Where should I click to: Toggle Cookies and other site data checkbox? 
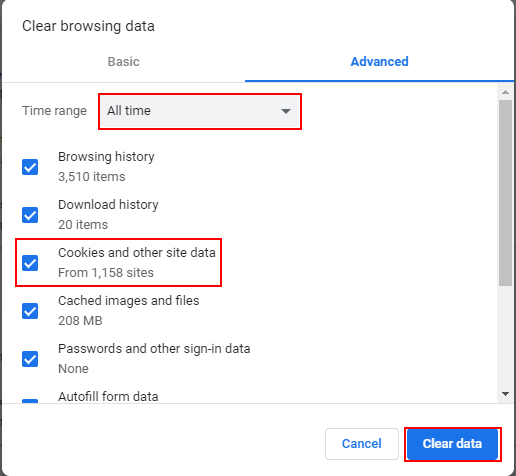pos(30,263)
